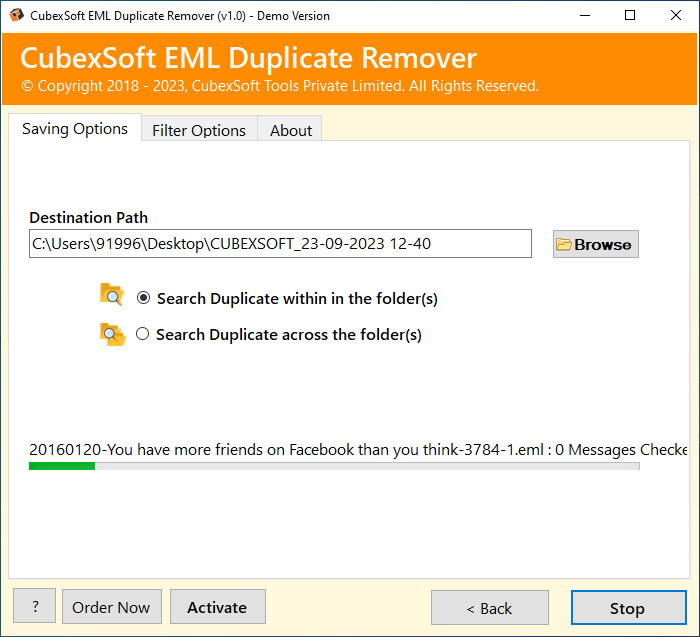Image resolution: width=700 pixels, height=637 pixels.
Task: Click the Order Now button
Action: pos(111,607)
